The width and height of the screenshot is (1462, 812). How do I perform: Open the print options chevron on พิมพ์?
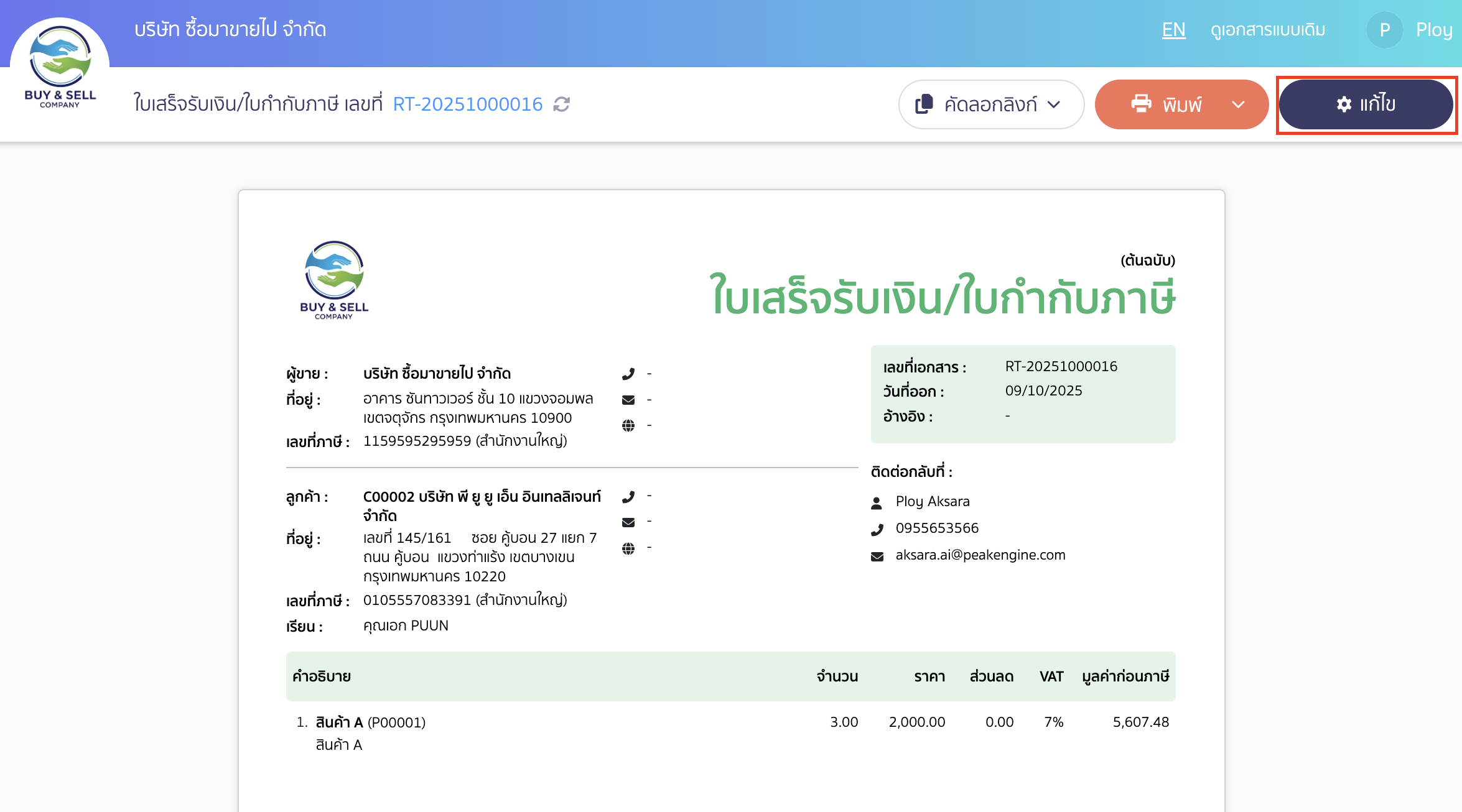click(1239, 104)
